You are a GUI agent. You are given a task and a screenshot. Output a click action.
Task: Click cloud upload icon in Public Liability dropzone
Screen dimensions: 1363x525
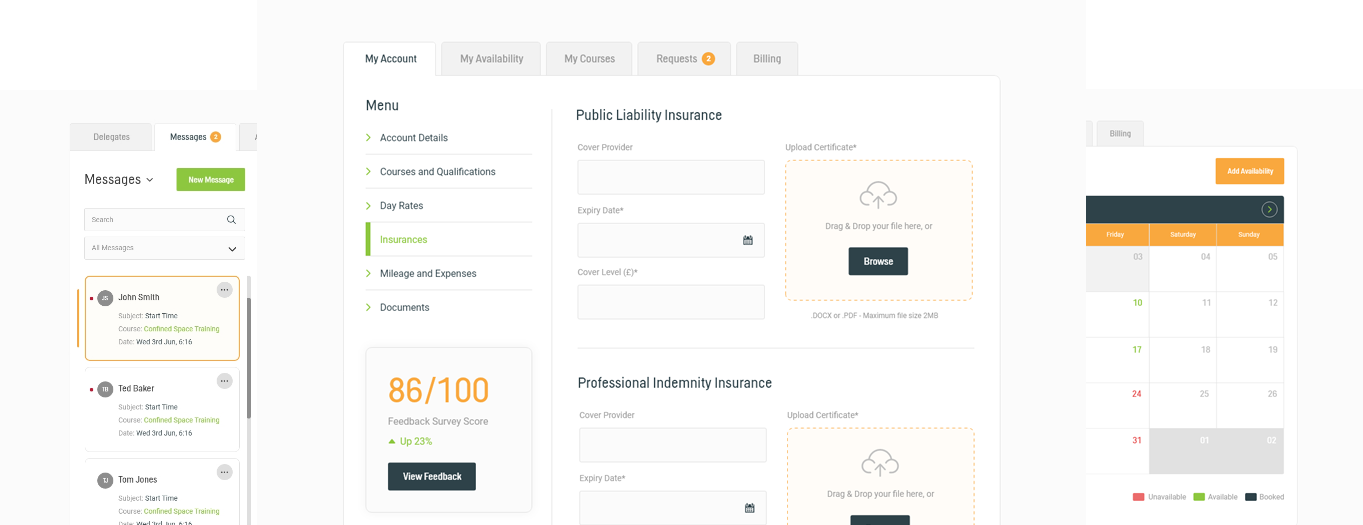(878, 195)
